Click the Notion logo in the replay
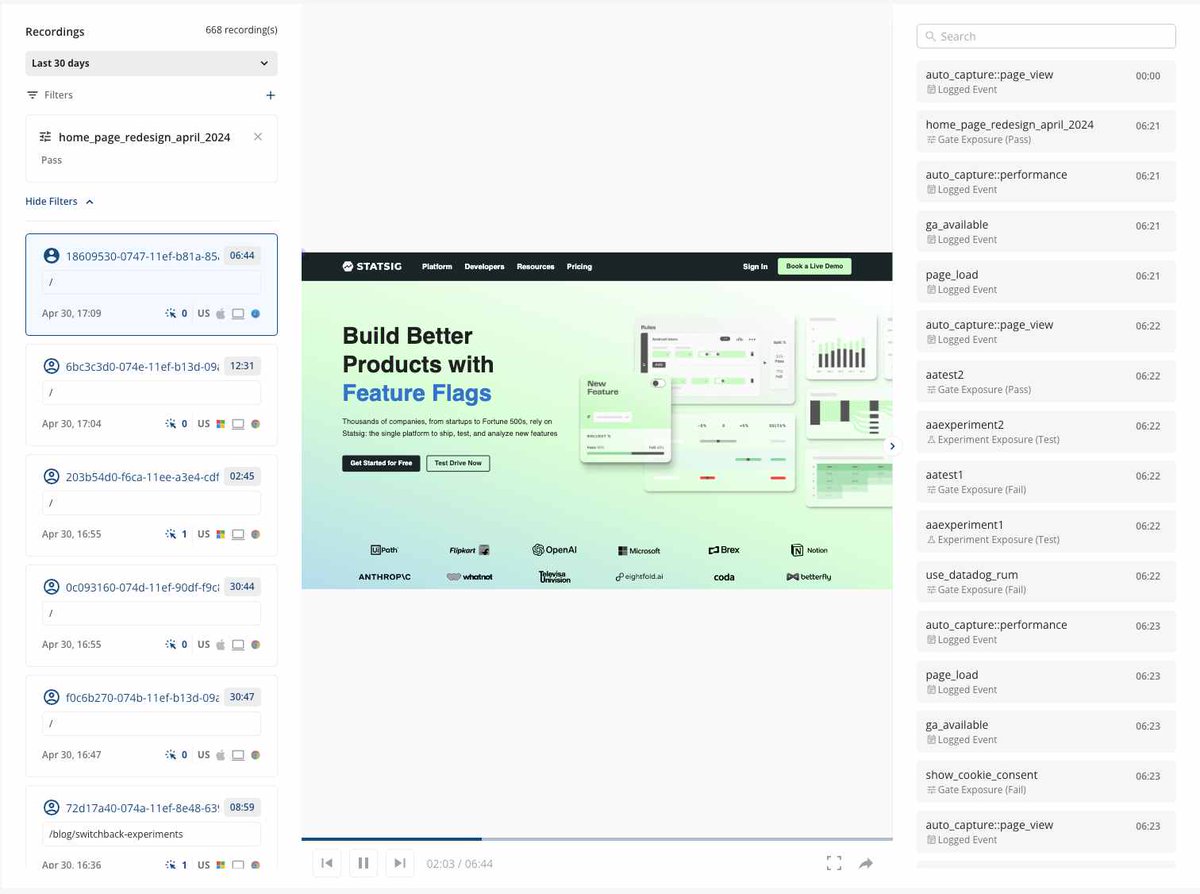The width and height of the screenshot is (1200, 894). pyautogui.click(x=809, y=550)
